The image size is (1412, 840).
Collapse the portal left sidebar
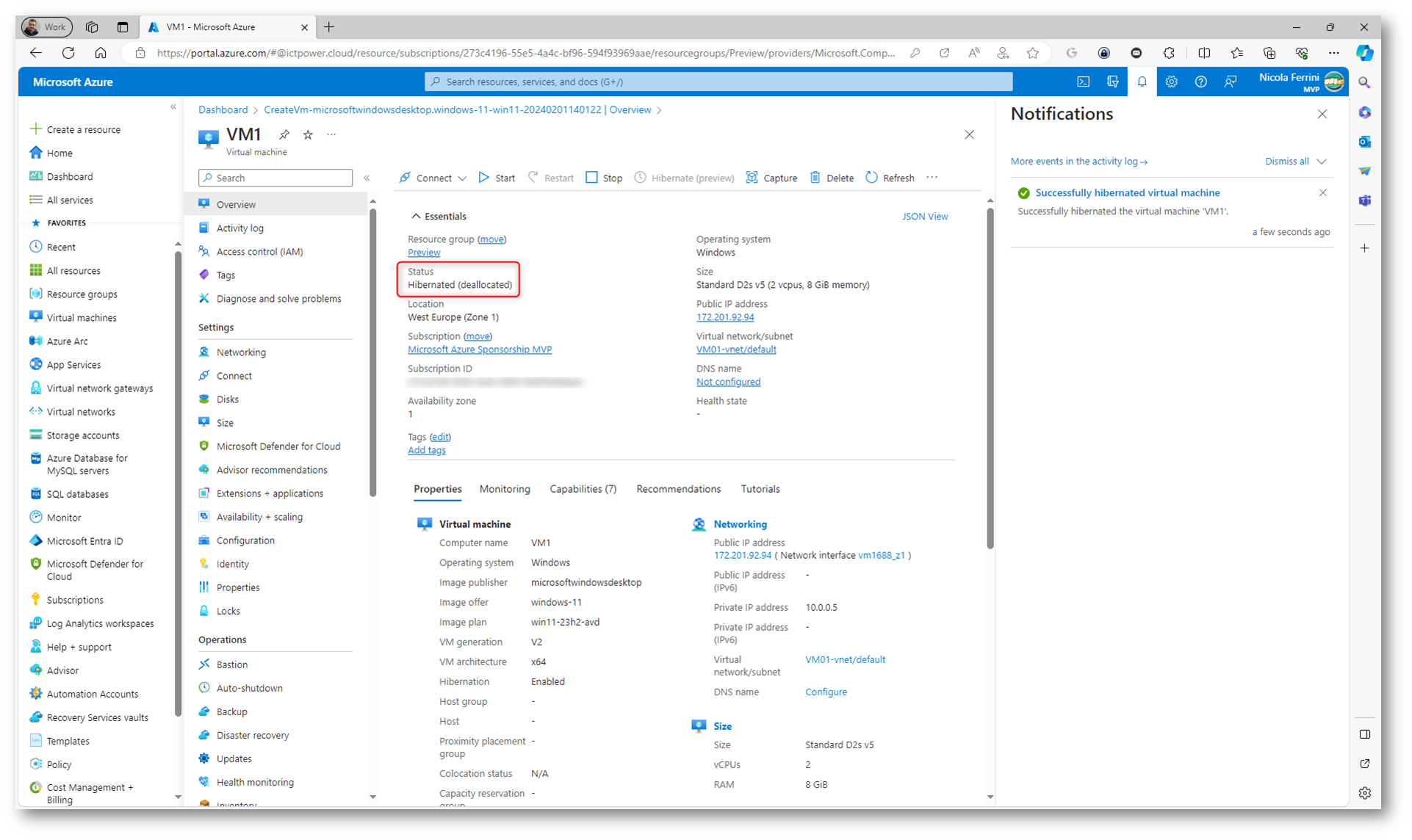click(173, 107)
